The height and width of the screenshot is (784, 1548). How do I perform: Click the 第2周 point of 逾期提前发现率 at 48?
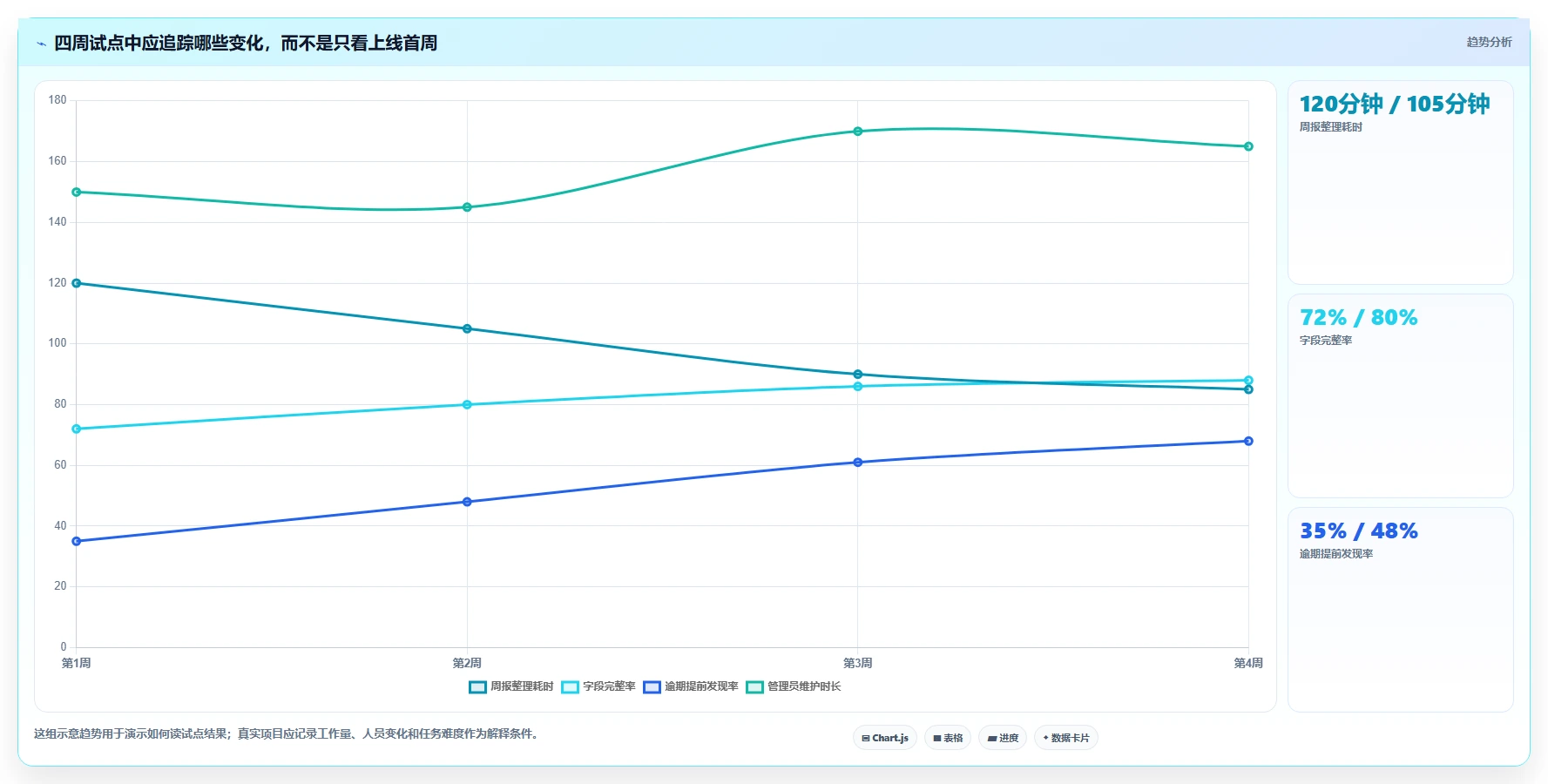point(467,502)
